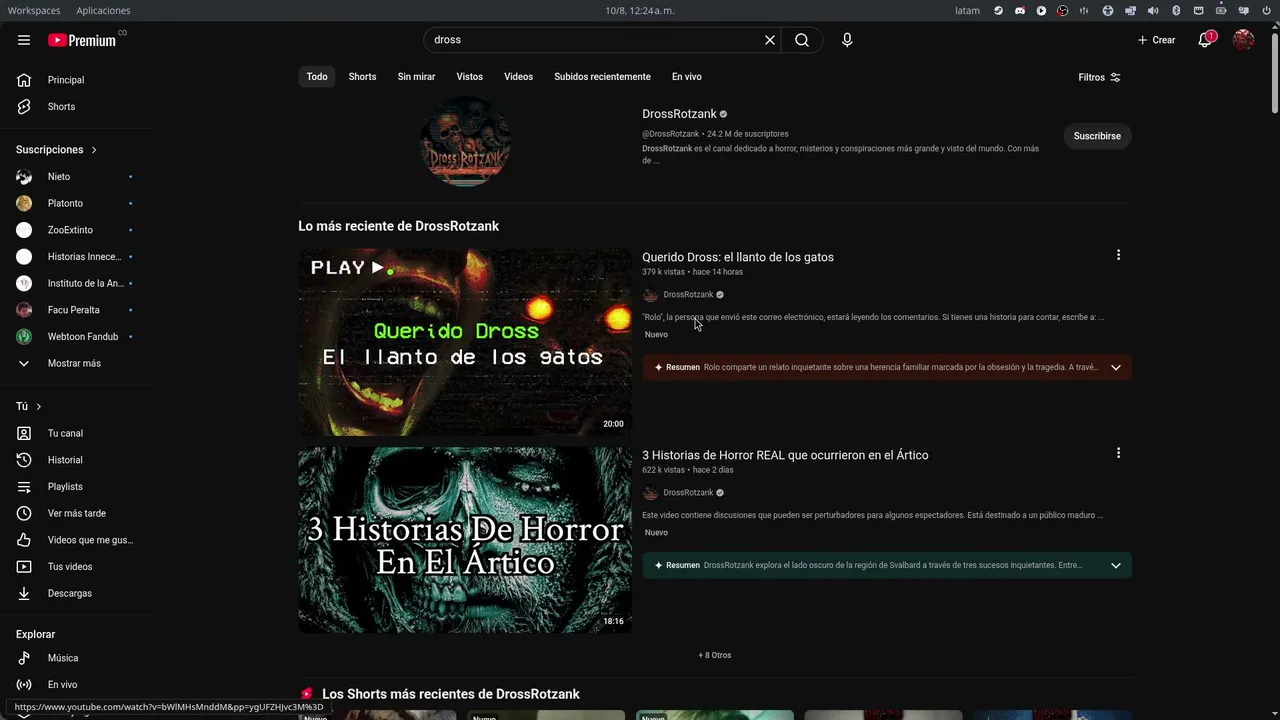Filter results by Sin mirar

[x=416, y=77]
